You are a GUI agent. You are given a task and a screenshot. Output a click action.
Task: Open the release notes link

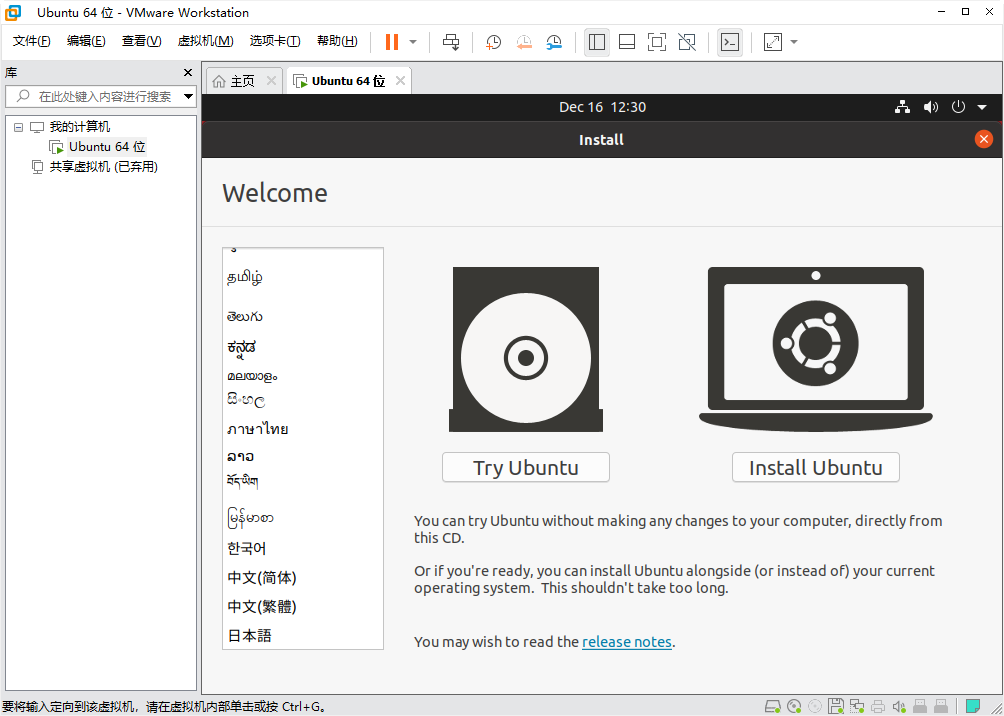[x=627, y=642]
